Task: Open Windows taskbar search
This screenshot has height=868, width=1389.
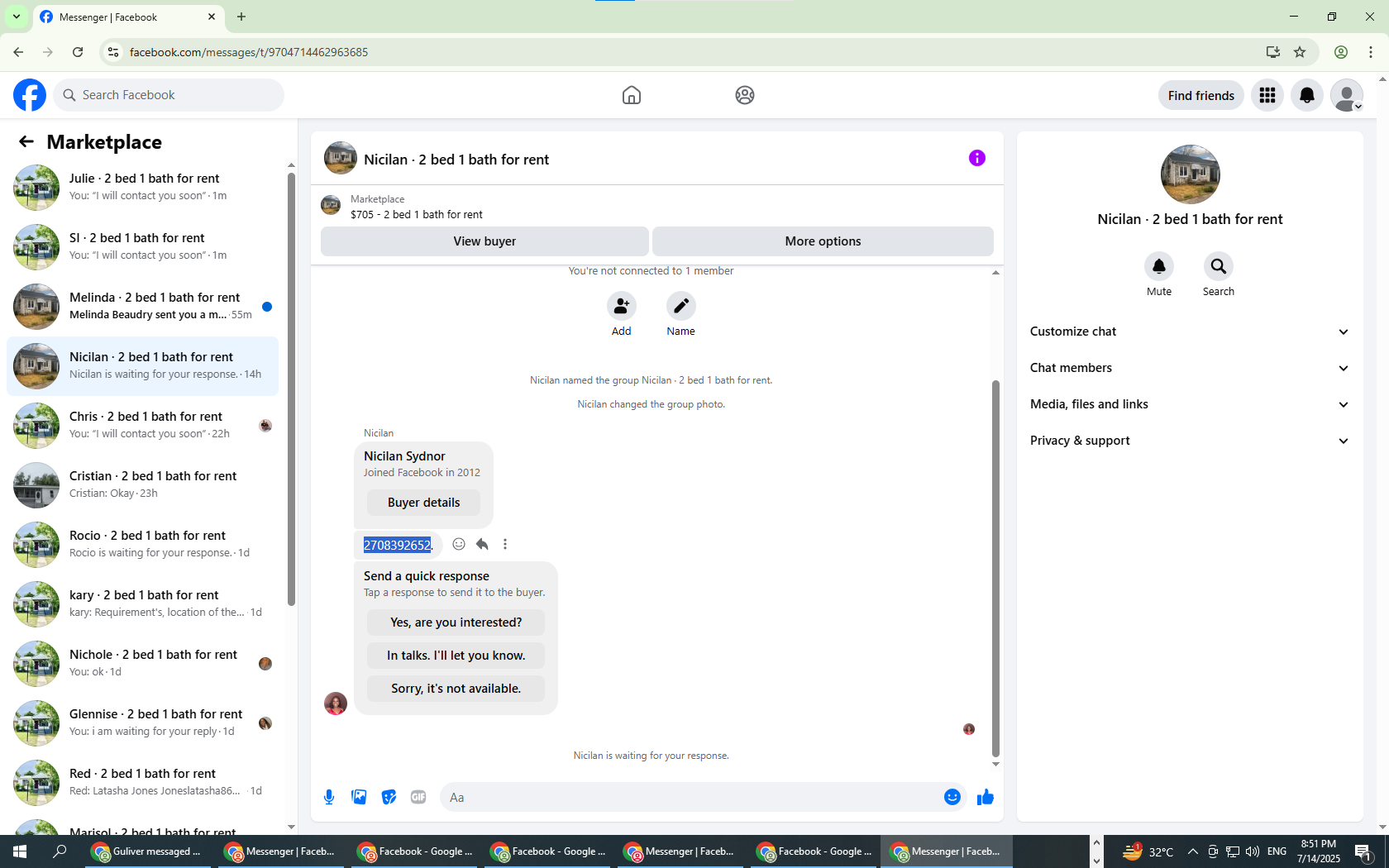Action: pos(60,851)
